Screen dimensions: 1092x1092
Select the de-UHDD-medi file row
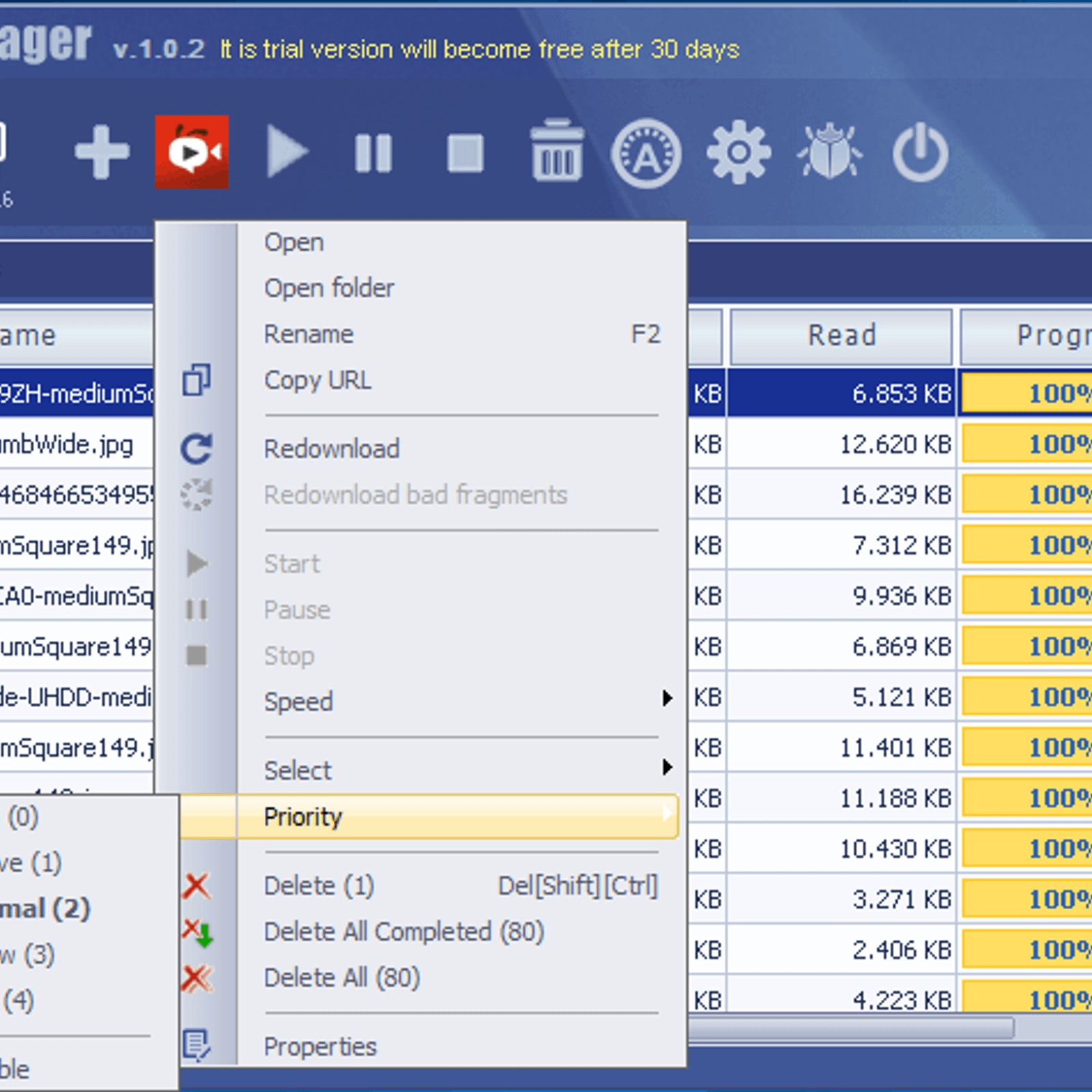coord(76,697)
